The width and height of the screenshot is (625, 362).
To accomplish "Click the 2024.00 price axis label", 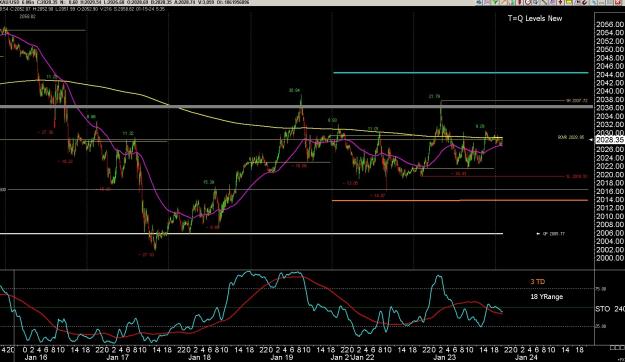I will [610, 158].
